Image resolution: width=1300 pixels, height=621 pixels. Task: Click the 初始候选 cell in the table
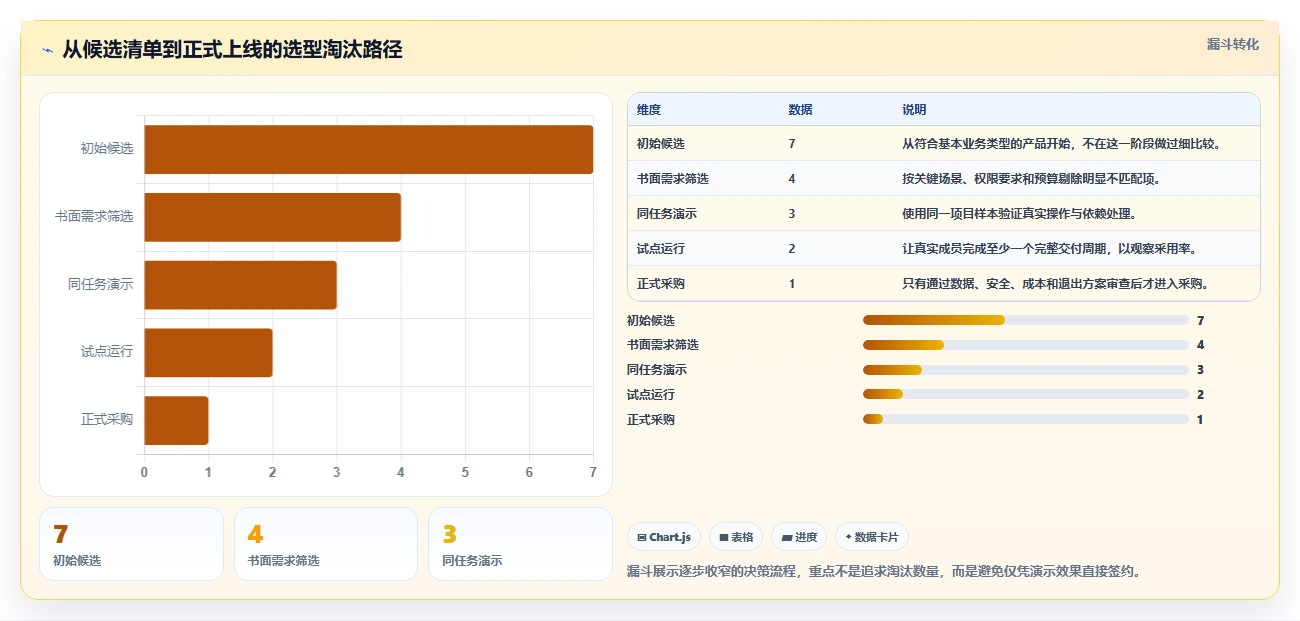pos(661,144)
